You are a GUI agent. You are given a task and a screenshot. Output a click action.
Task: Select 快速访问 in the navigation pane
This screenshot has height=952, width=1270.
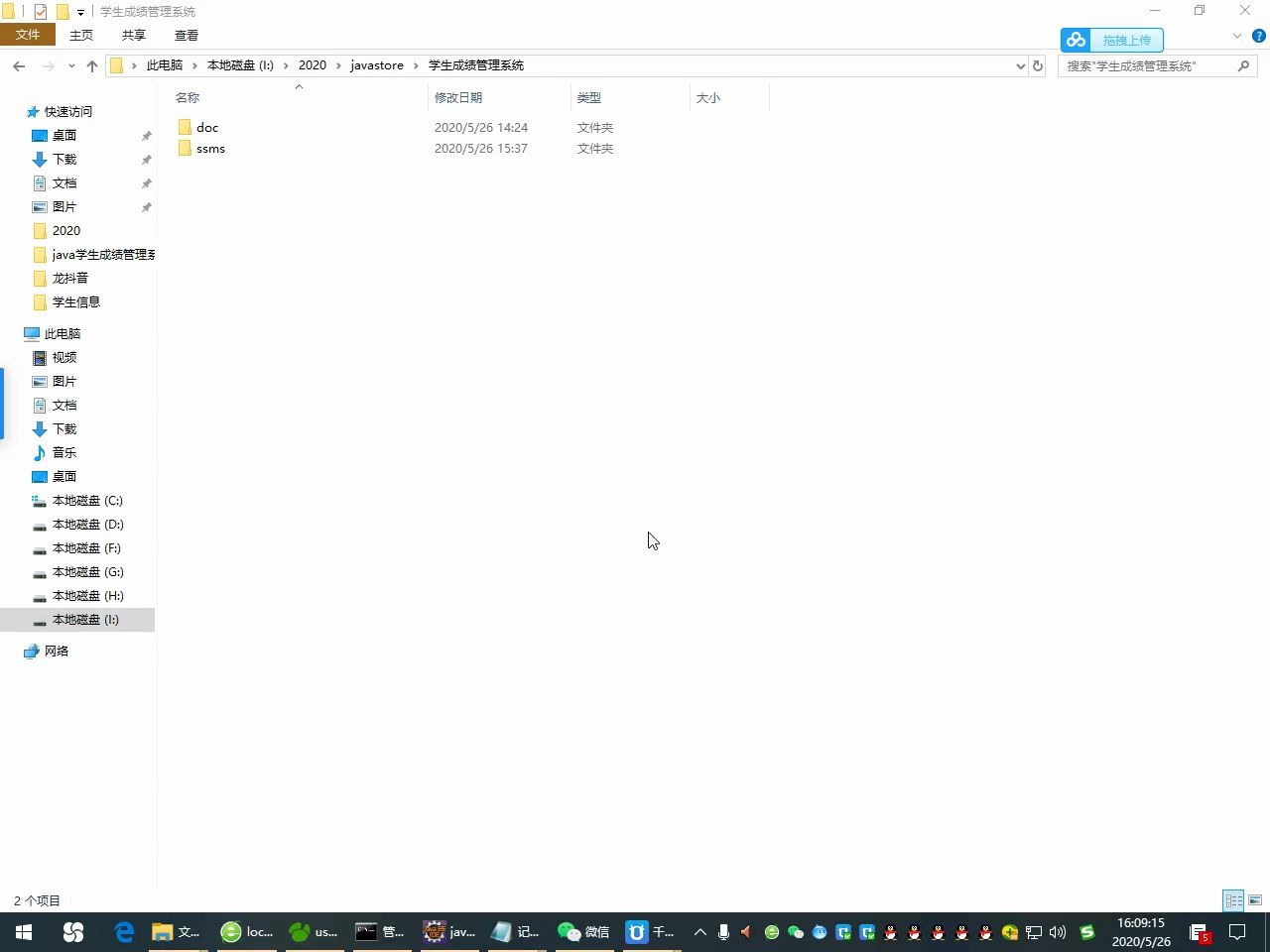coord(68,112)
